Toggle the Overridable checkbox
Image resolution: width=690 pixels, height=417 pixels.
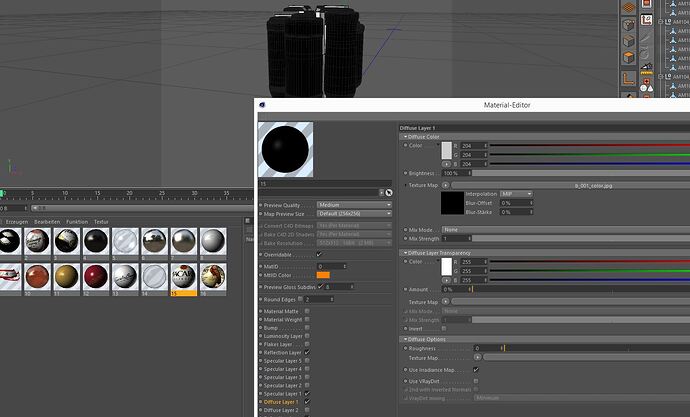coord(319,254)
